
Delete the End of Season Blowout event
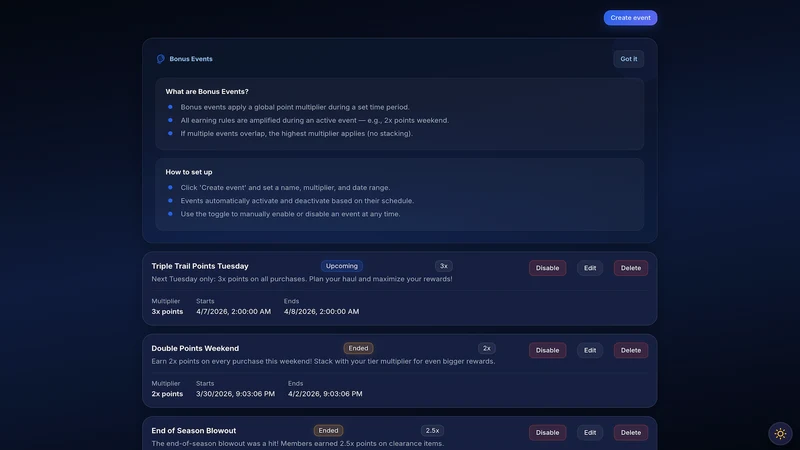(x=631, y=433)
